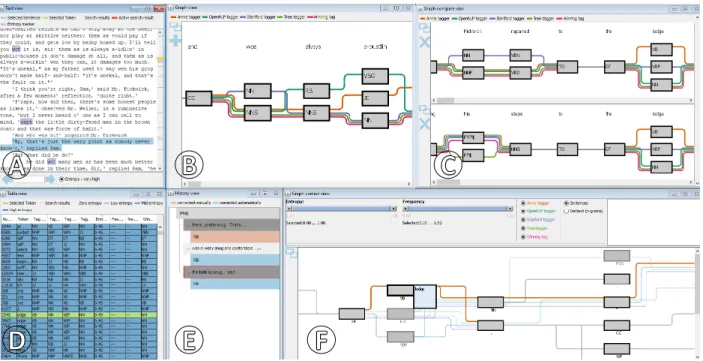
Task: Select the VBG node in Graph view
Action: [x=375, y=76]
